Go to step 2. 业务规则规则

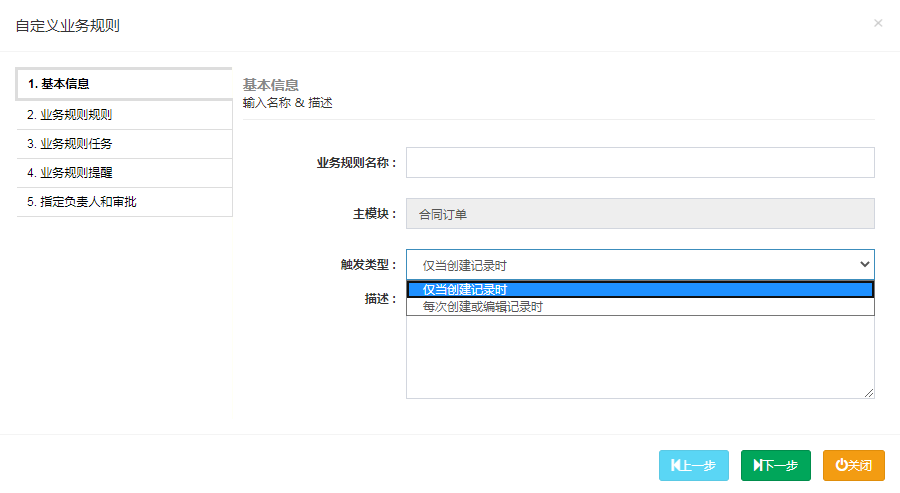[124, 115]
